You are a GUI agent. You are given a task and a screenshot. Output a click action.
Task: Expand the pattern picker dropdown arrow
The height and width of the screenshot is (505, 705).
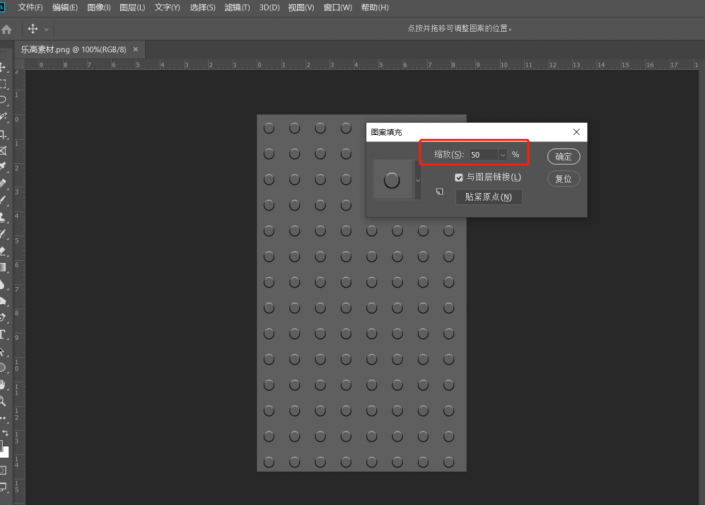(418, 180)
